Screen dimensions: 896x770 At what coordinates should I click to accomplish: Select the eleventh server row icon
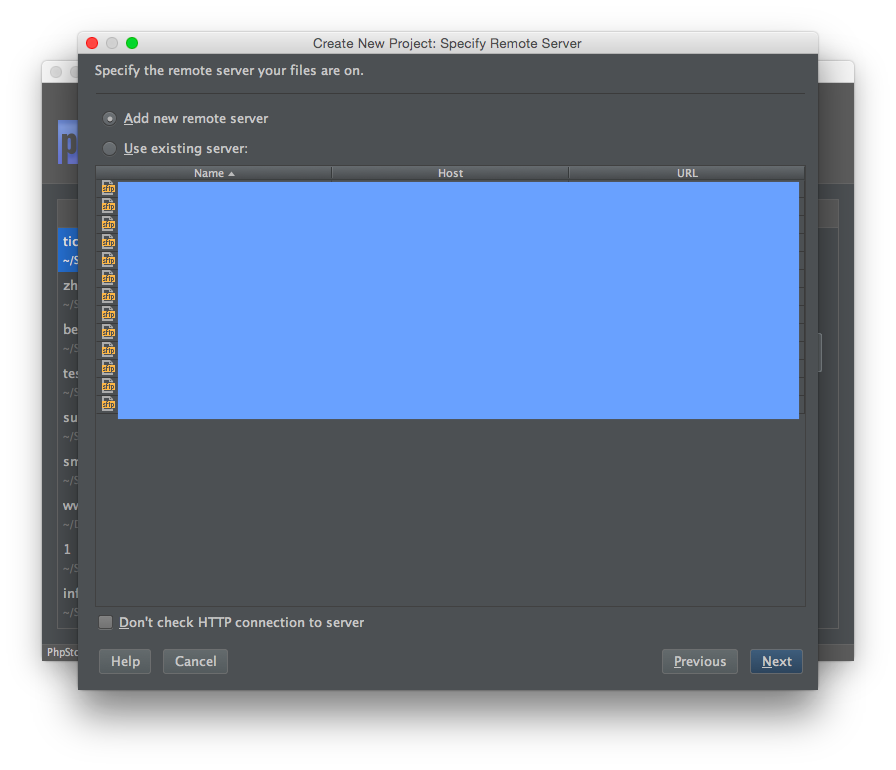click(108, 368)
